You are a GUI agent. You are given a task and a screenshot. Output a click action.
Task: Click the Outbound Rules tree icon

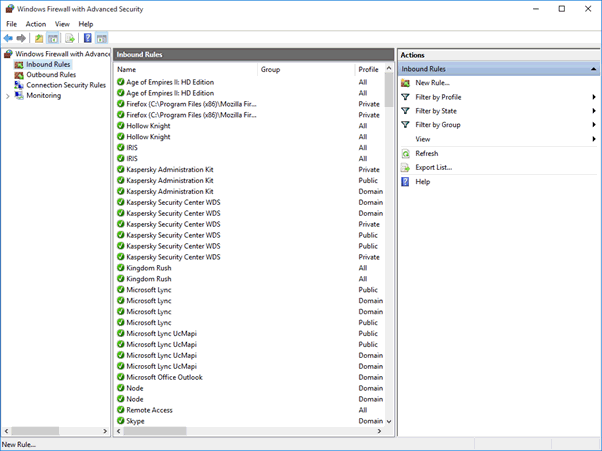click(x=19, y=75)
